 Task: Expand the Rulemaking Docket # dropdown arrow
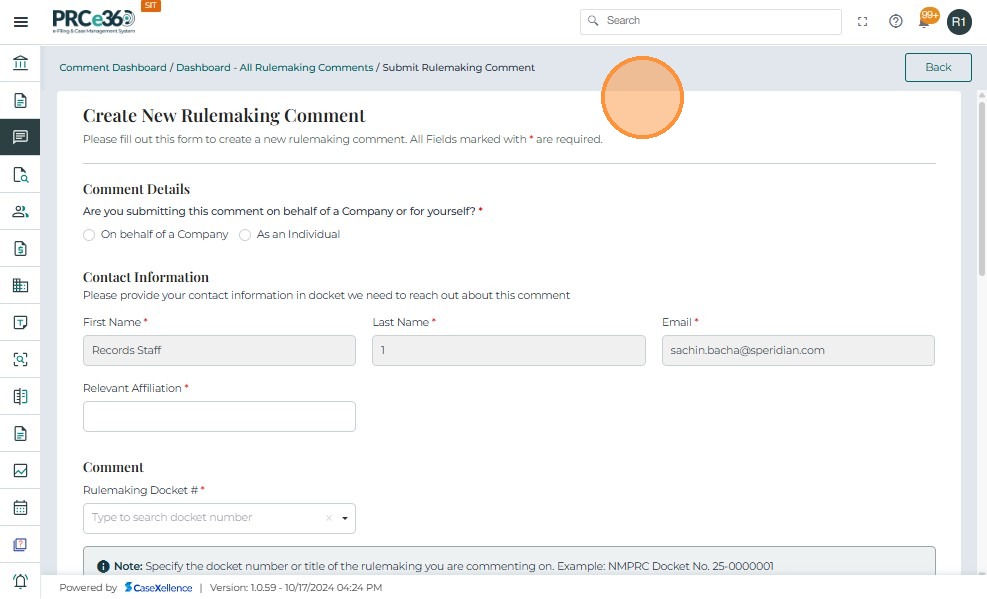tap(345, 518)
